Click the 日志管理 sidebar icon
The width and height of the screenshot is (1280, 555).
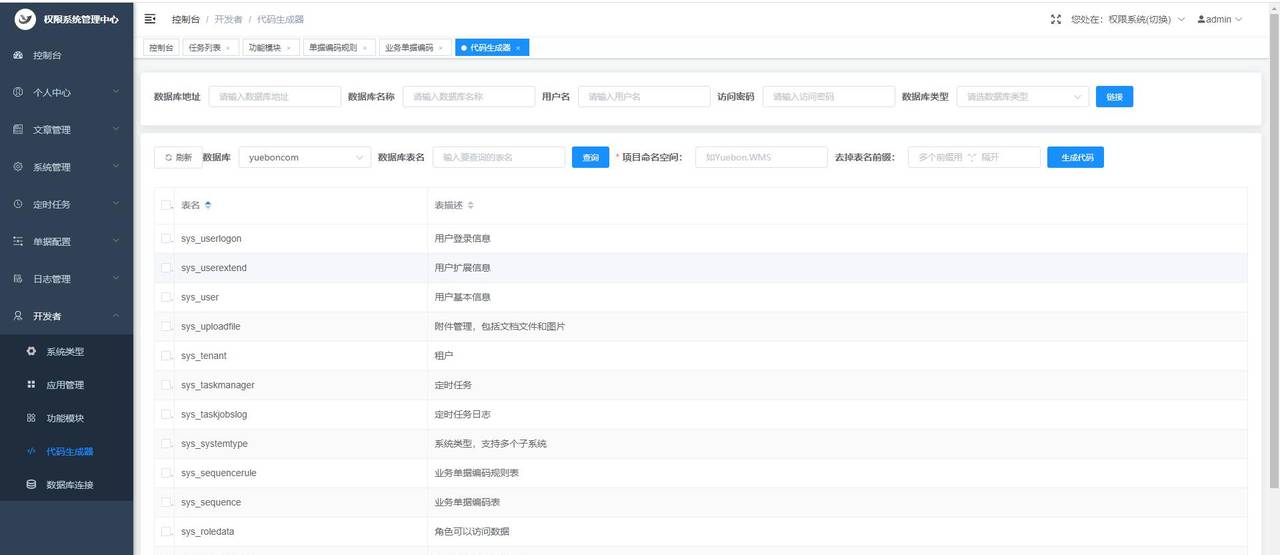click(18, 279)
